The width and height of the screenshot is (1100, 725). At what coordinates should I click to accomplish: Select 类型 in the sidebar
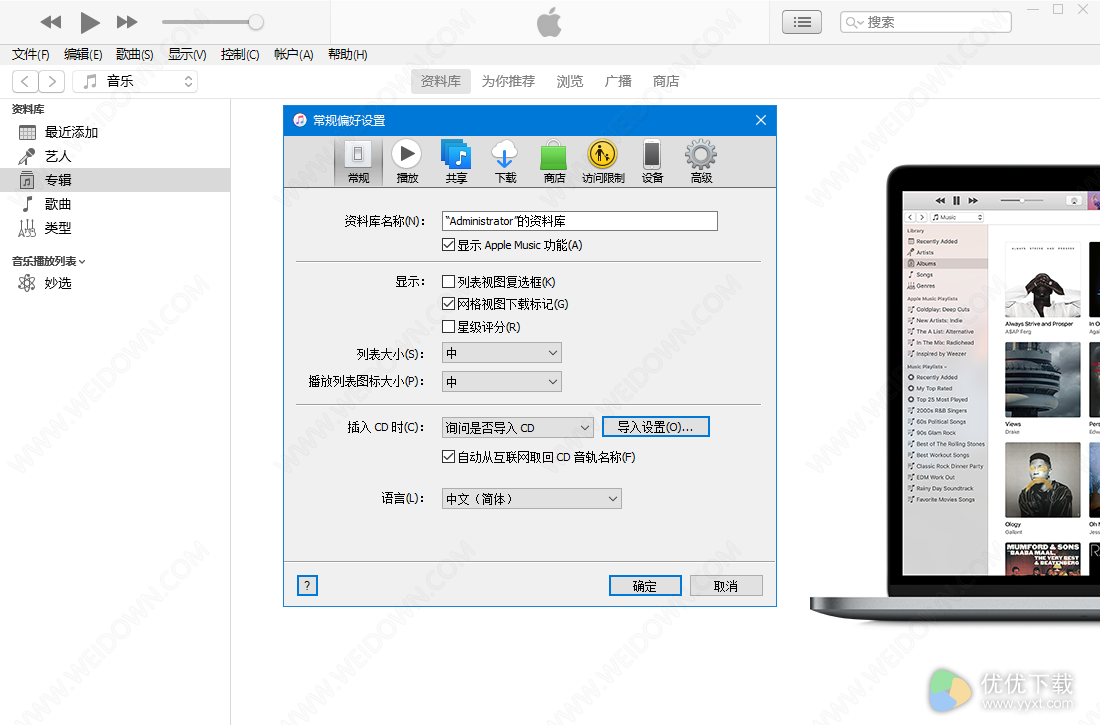[x=115, y=228]
